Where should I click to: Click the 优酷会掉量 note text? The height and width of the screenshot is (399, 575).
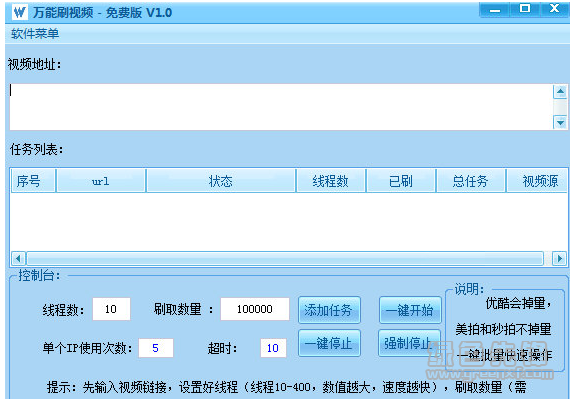(518, 304)
